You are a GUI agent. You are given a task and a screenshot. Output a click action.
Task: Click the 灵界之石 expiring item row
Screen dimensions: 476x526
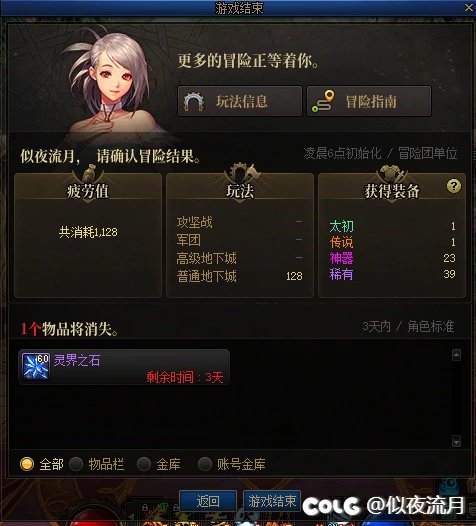[x=124, y=367]
